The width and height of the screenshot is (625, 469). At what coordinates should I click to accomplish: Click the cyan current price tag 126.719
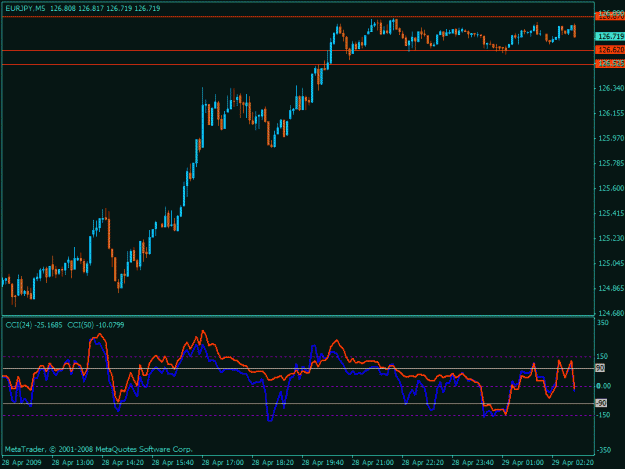pyautogui.click(x=610, y=37)
